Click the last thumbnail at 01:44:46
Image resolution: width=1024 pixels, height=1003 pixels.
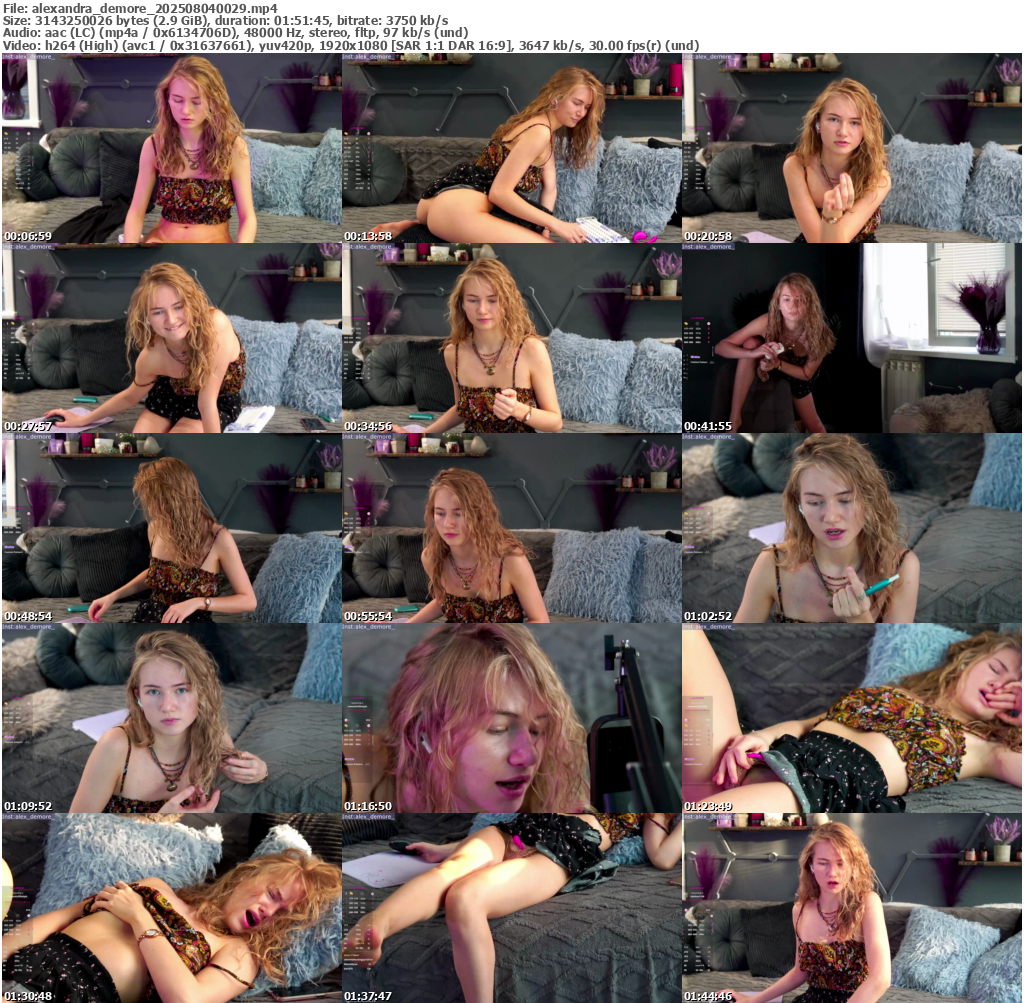pos(851,908)
